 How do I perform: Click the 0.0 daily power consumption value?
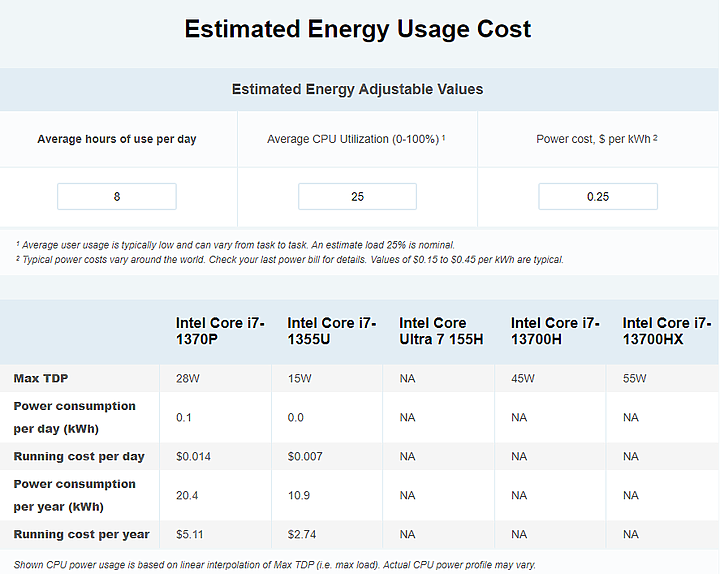coord(296,417)
